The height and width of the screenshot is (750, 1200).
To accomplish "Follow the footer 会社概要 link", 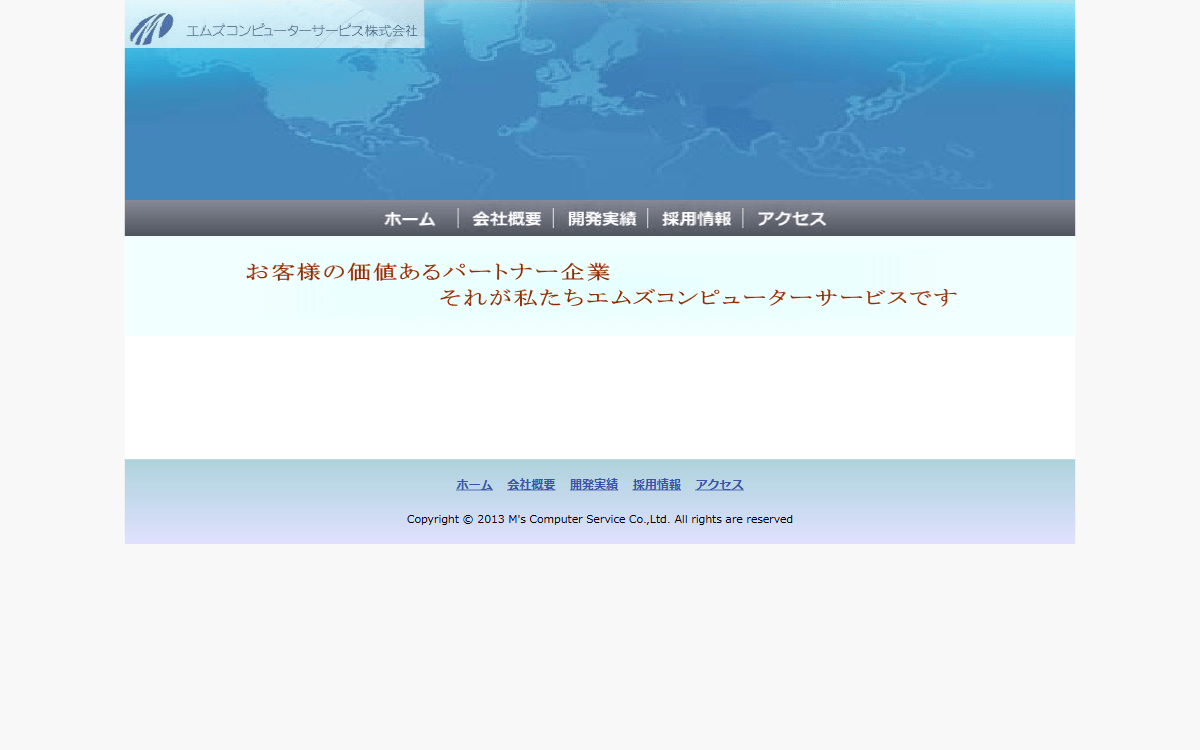I will pos(531,485).
